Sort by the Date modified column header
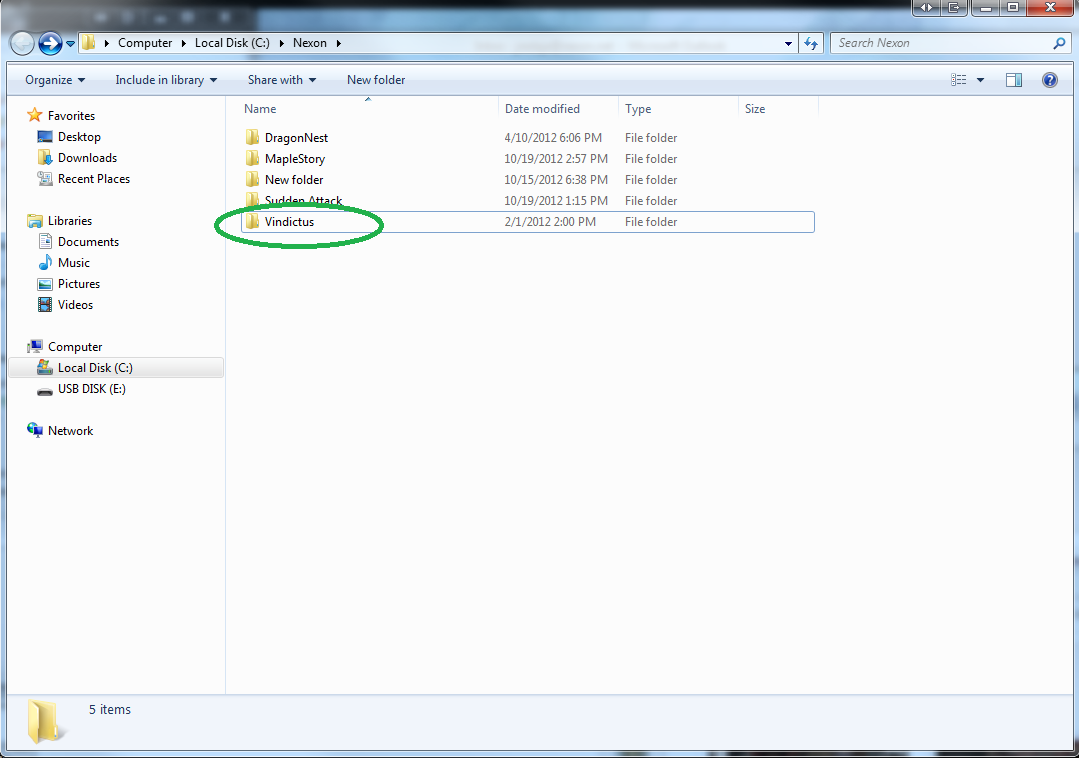Image resolution: width=1079 pixels, height=758 pixels. pyautogui.click(x=542, y=109)
